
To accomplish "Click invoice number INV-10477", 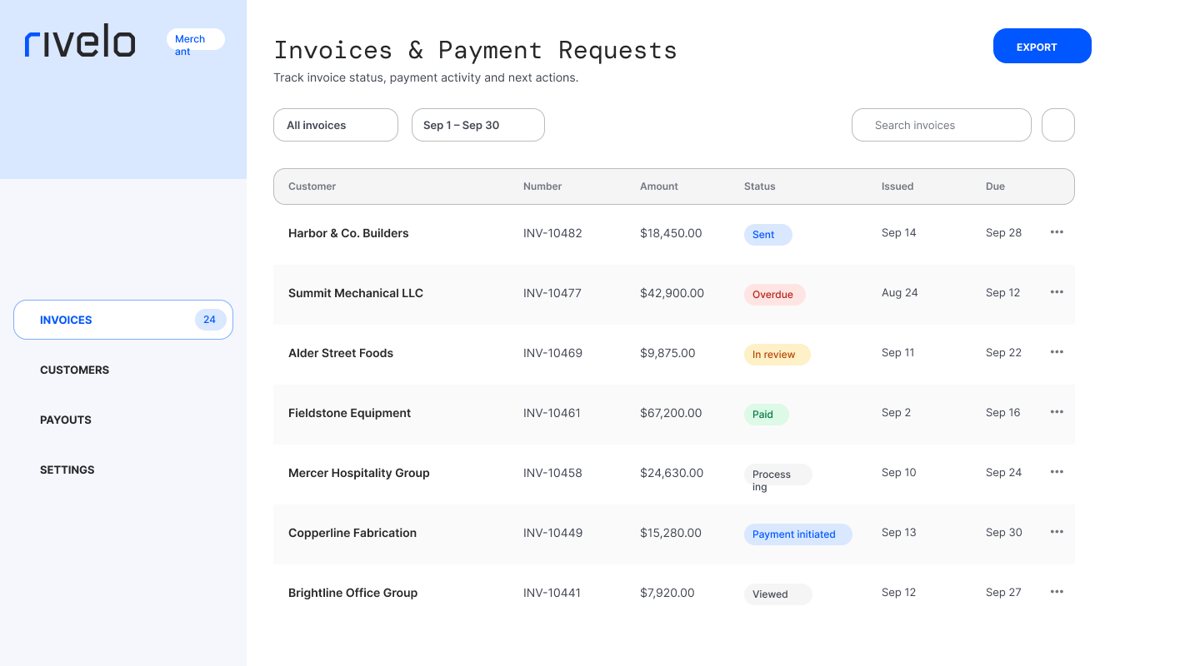I will [552, 293].
